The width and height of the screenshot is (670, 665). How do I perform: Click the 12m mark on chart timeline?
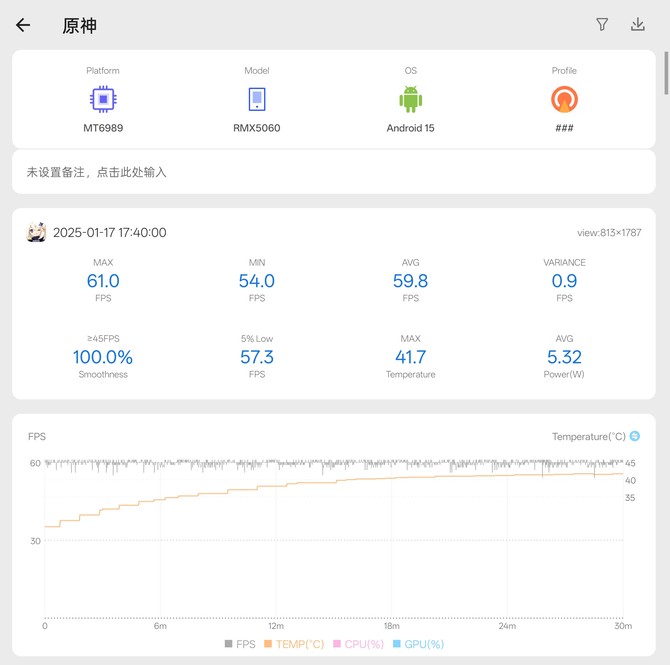pyautogui.click(x=276, y=626)
